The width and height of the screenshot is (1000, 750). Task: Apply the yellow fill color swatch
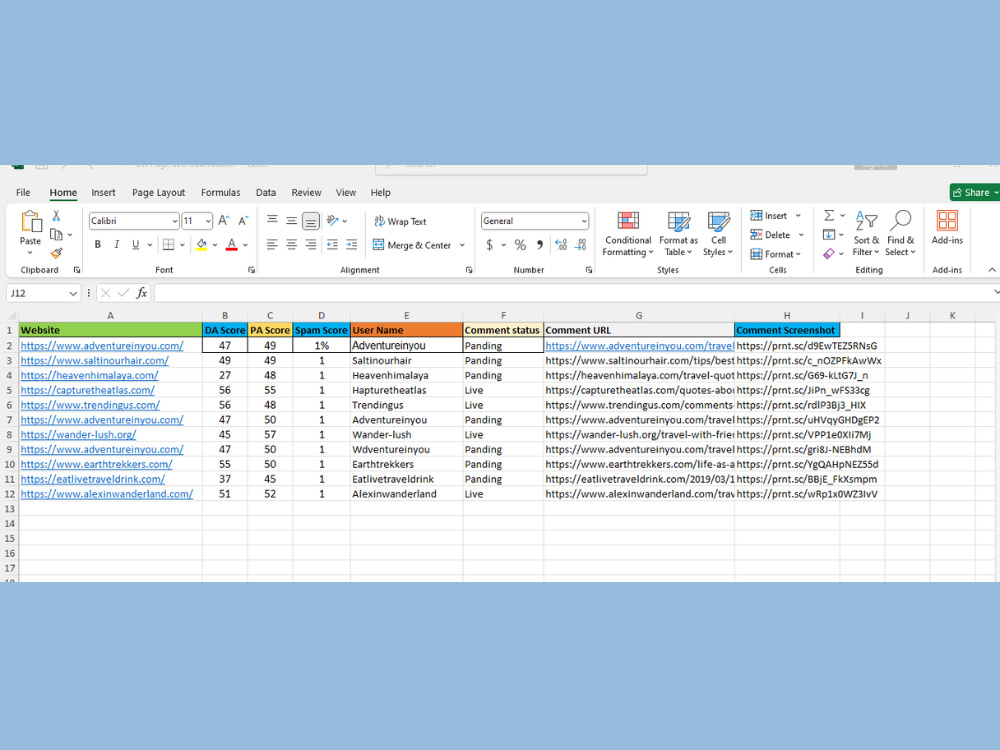202,245
